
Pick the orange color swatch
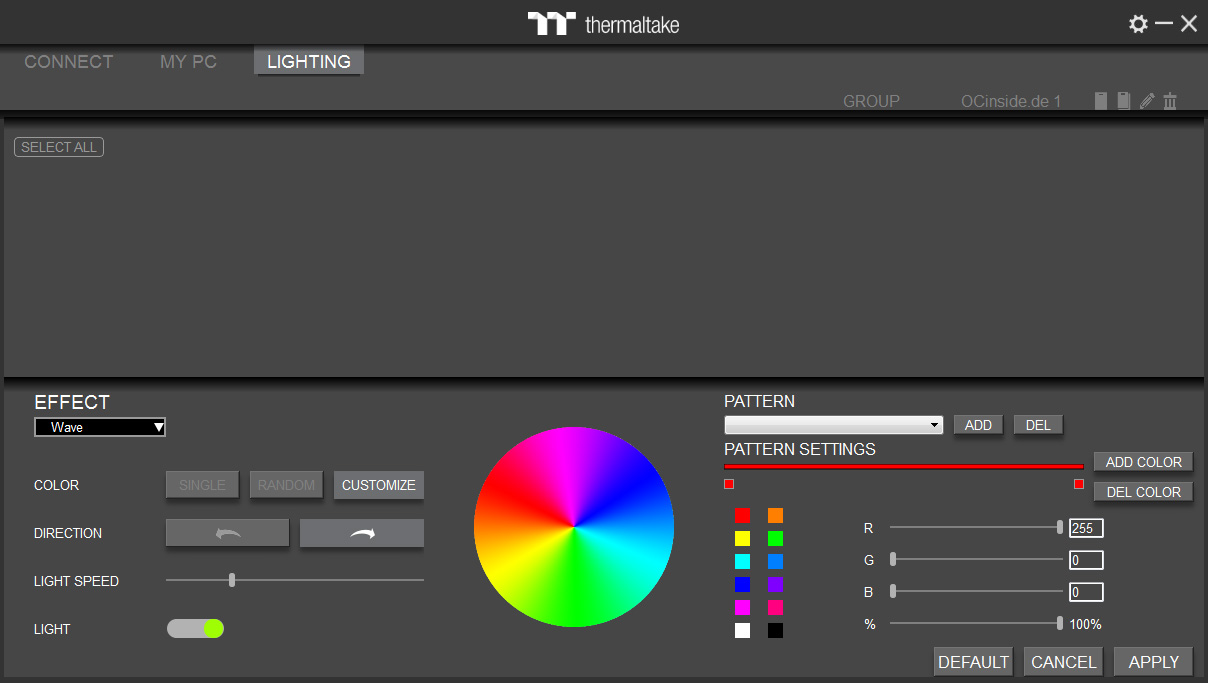[x=775, y=516]
